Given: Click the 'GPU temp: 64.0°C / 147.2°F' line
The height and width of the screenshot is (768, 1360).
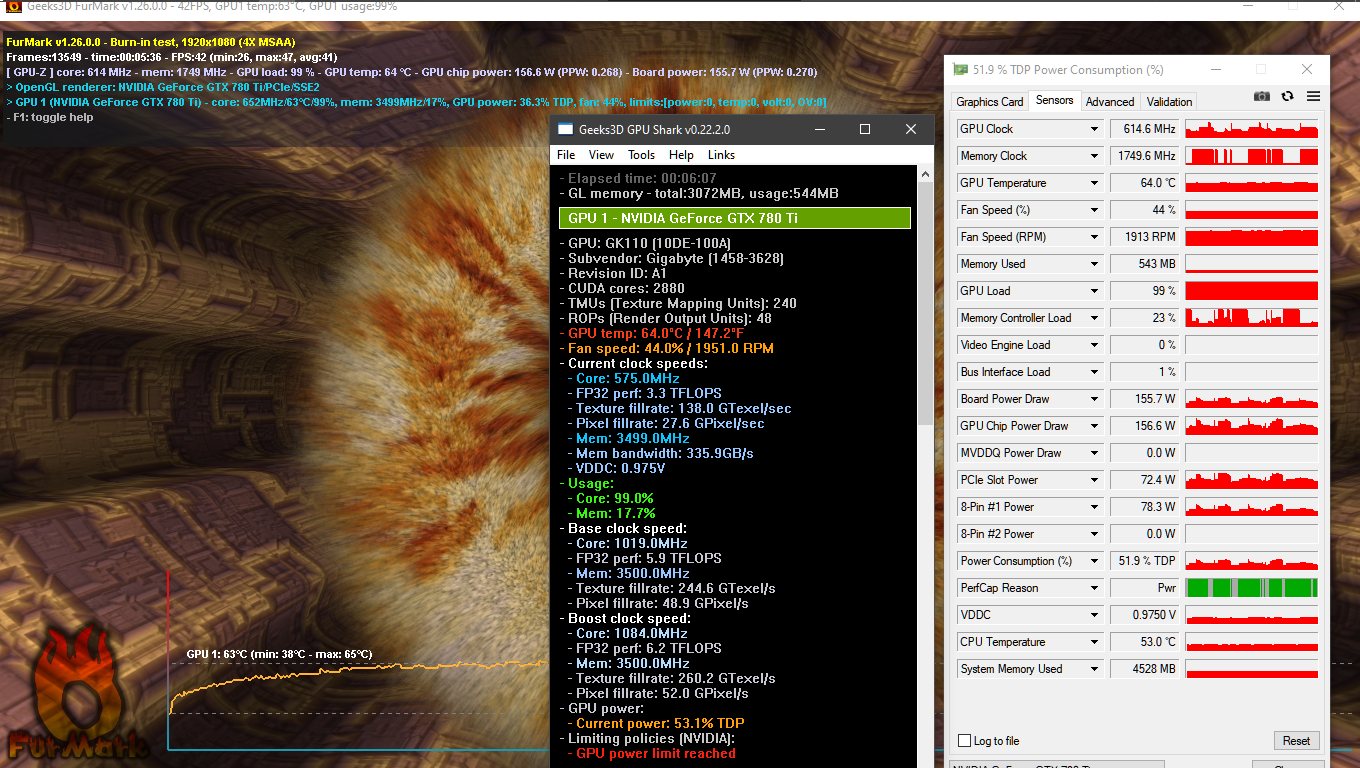Looking at the screenshot, I should click(x=656, y=334).
